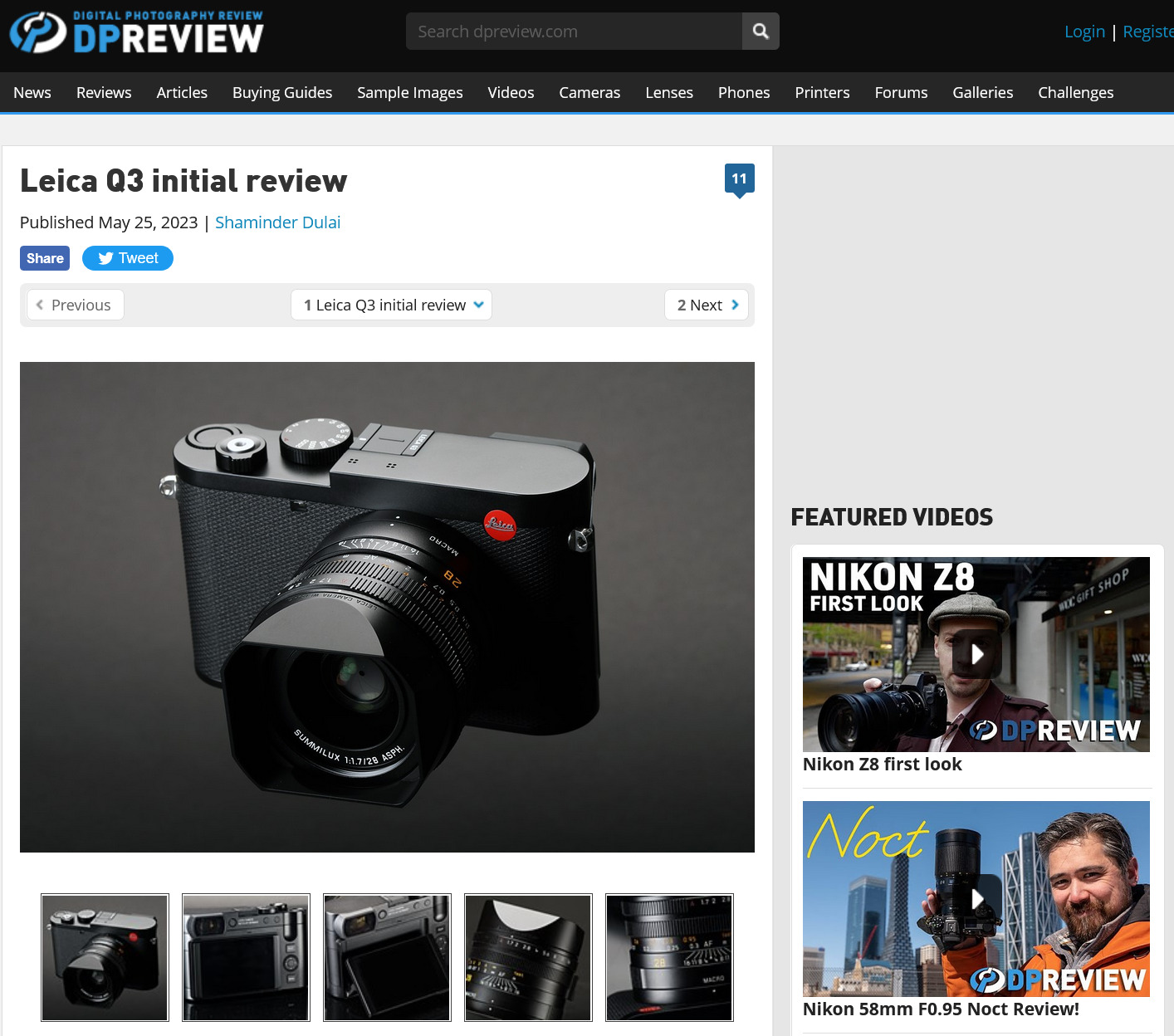Click the Shaminder Dulai author link
The image size is (1174, 1036).
point(277,222)
